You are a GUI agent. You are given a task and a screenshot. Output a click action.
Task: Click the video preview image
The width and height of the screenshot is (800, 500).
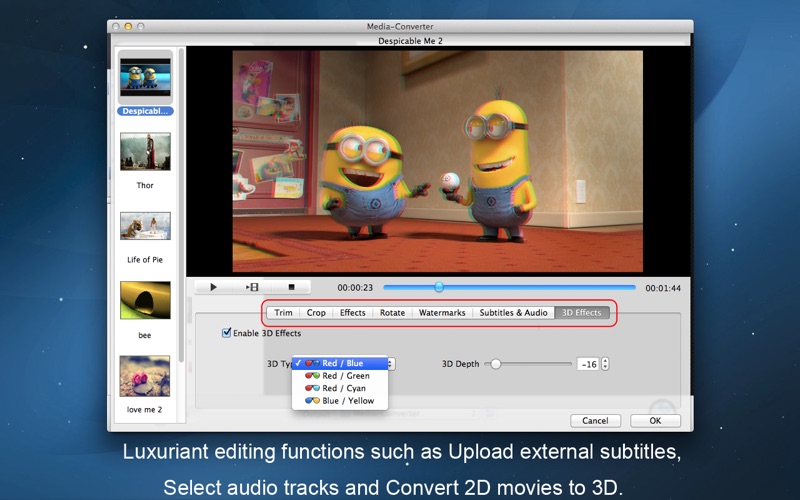click(438, 161)
